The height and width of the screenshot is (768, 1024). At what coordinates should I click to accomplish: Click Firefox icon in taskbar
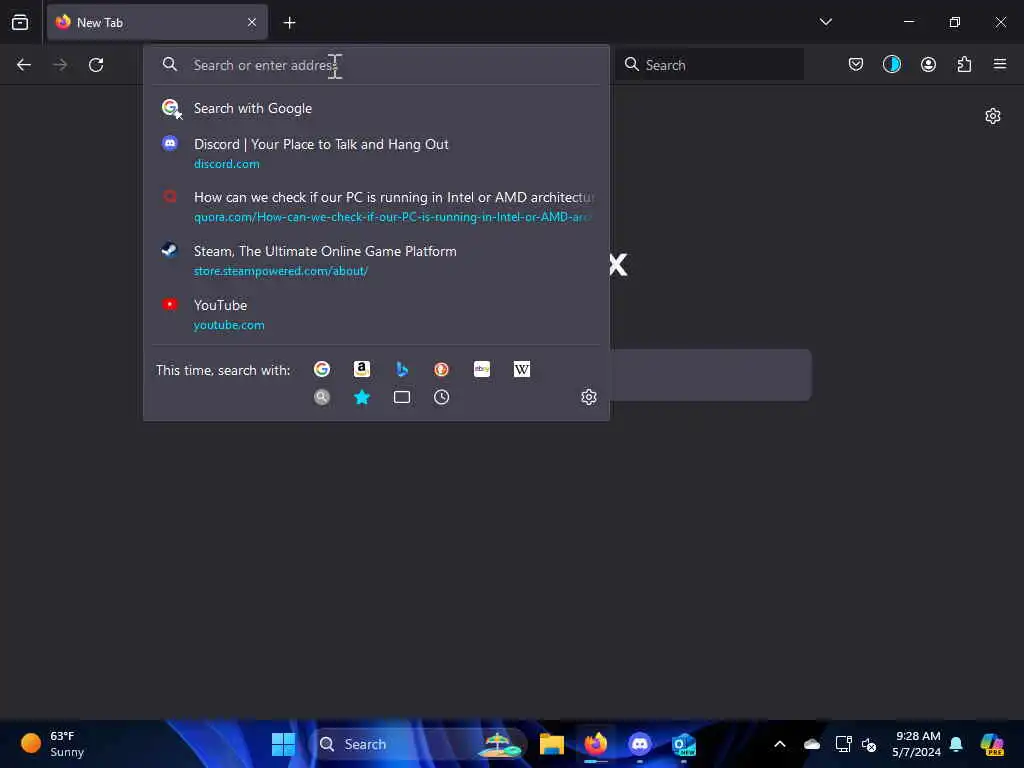coord(596,744)
